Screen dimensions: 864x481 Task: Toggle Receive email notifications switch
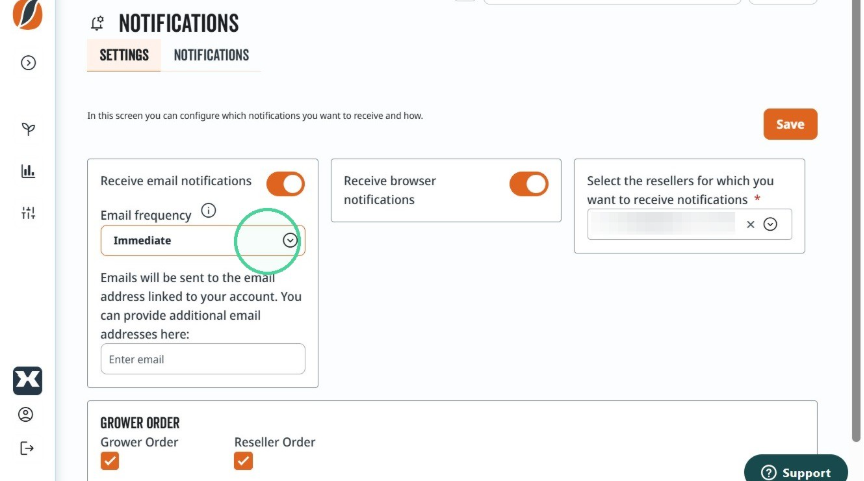click(285, 184)
